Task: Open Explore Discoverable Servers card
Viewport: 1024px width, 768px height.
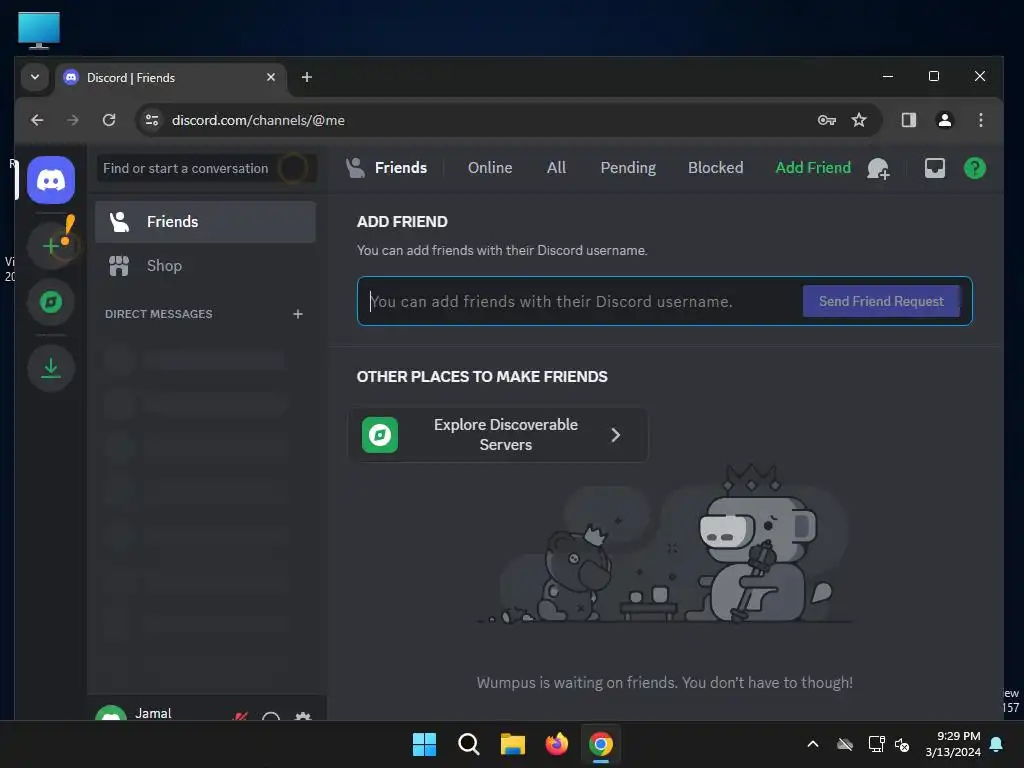Action: point(498,435)
